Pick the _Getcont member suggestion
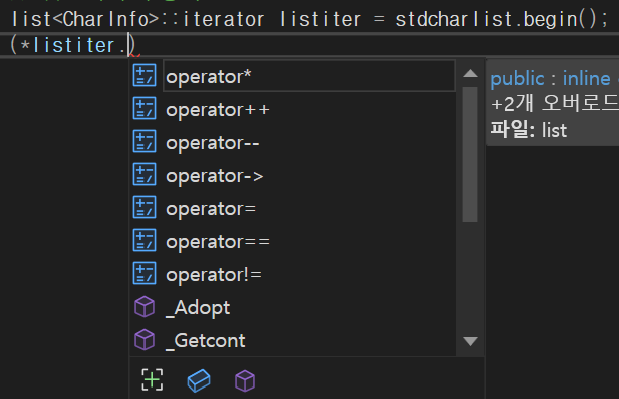Screen dimensions: 619x399 [293, 340]
